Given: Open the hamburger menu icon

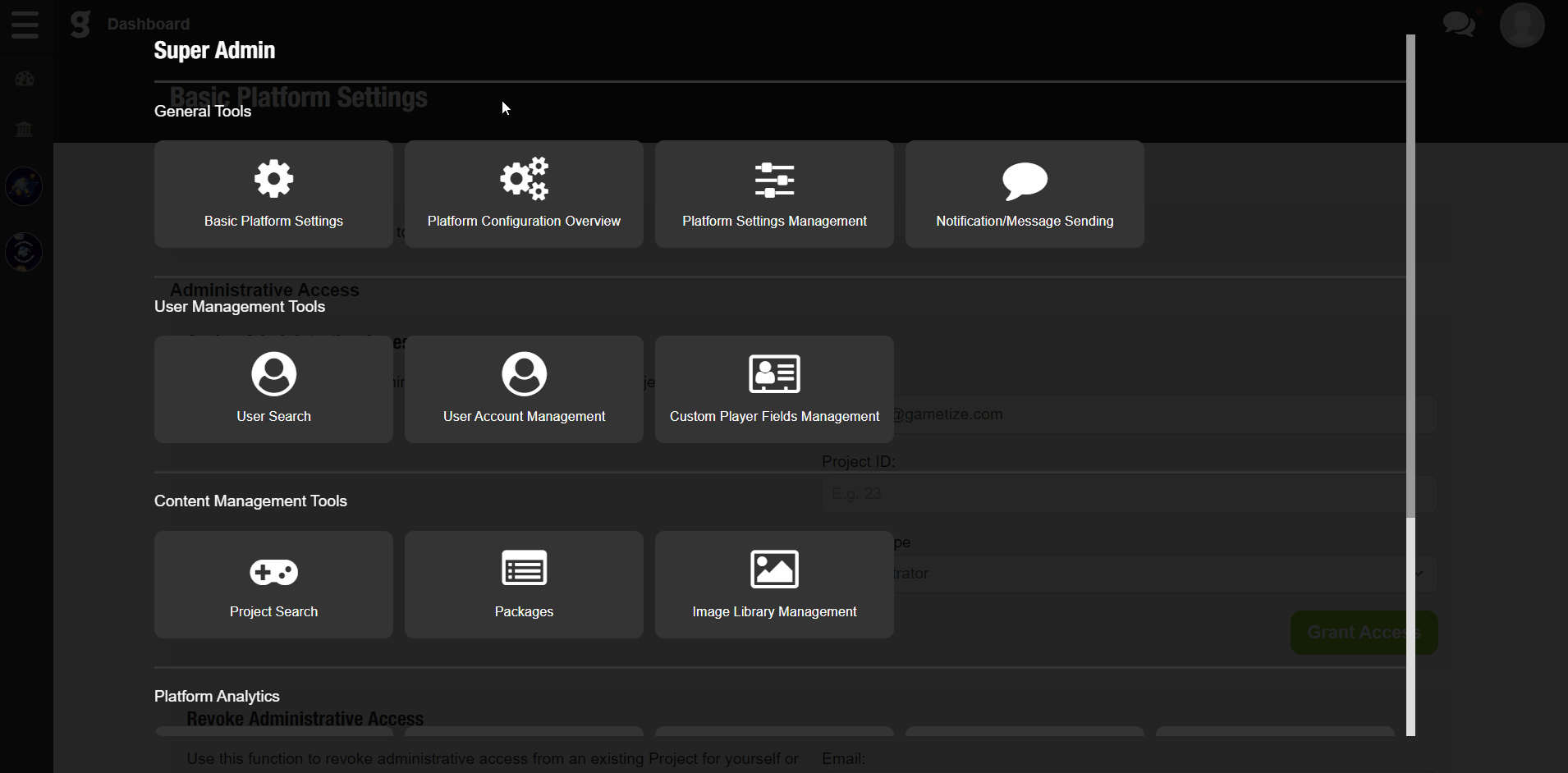Looking at the screenshot, I should 25,25.
